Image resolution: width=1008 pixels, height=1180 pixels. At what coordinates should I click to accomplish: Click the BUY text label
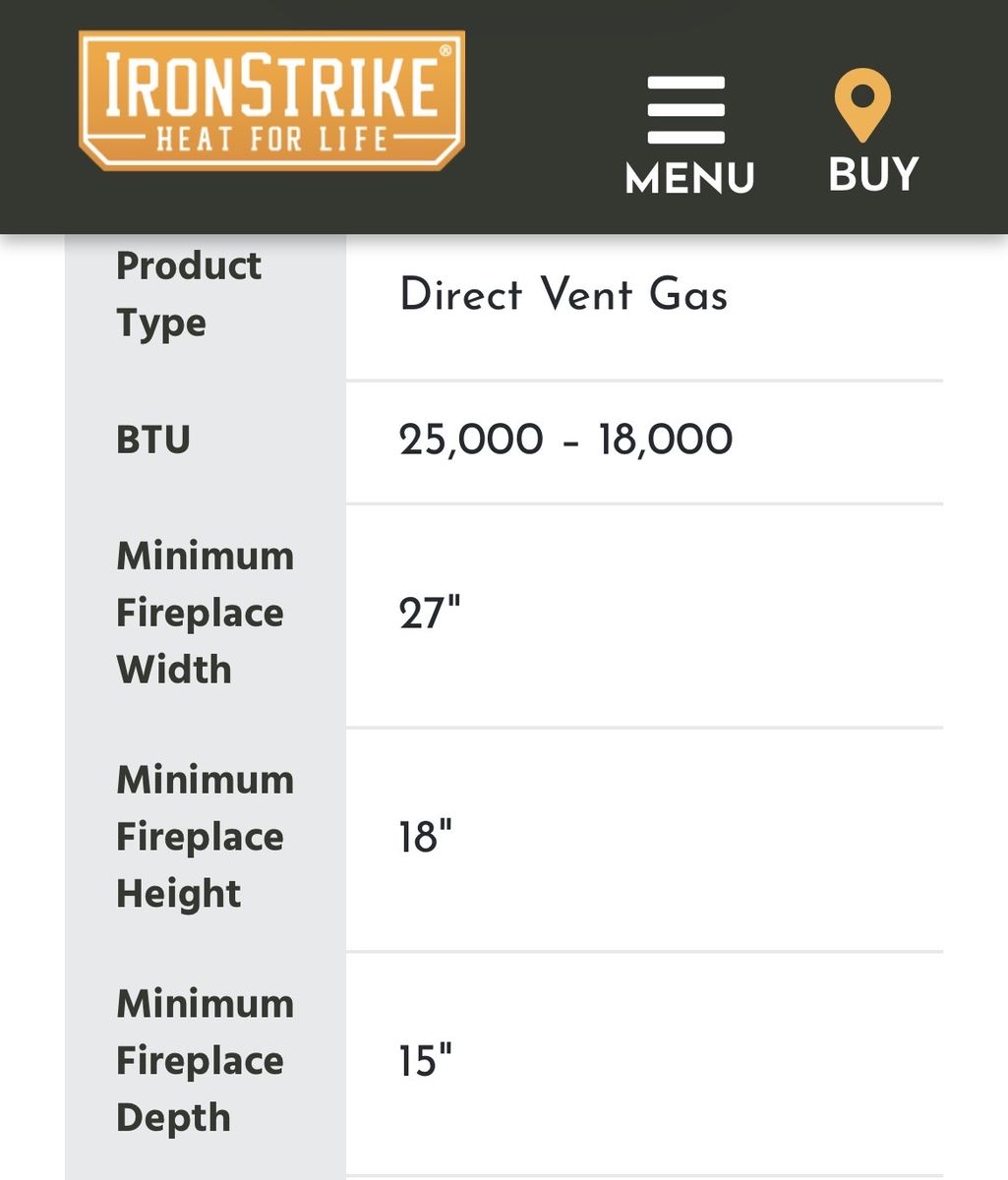pos(873,175)
